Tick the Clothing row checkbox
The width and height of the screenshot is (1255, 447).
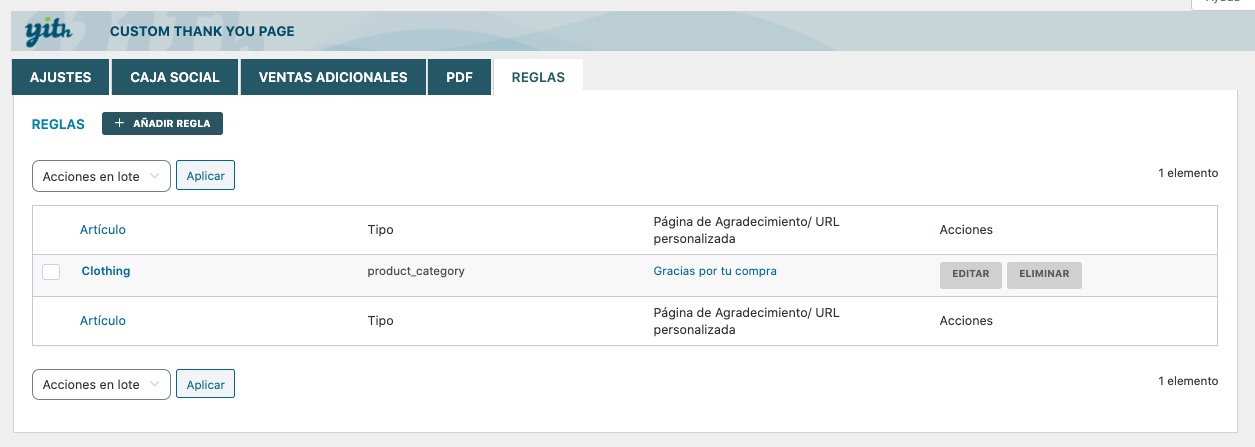click(52, 272)
